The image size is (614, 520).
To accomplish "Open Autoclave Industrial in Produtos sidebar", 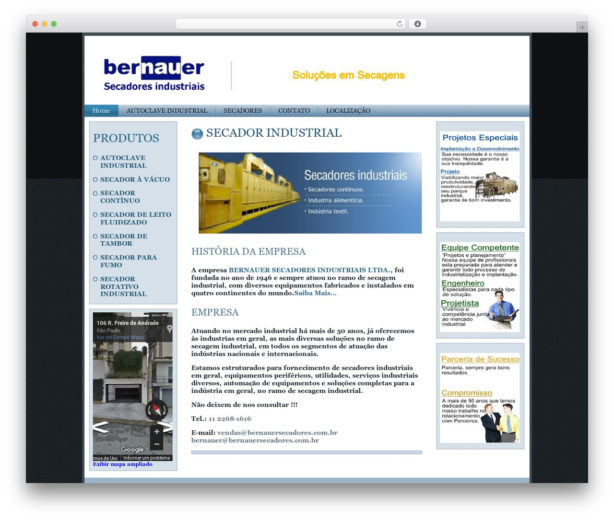I will (x=123, y=162).
